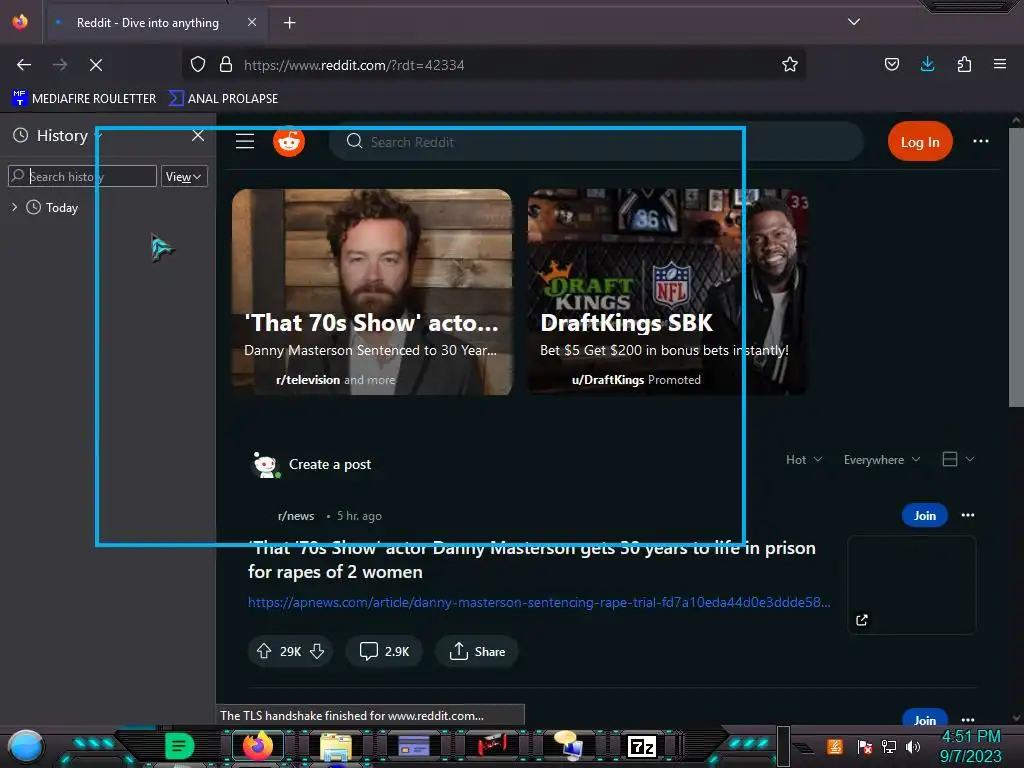Close the History sidebar
The width and height of the screenshot is (1024, 768).
(x=198, y=135)
